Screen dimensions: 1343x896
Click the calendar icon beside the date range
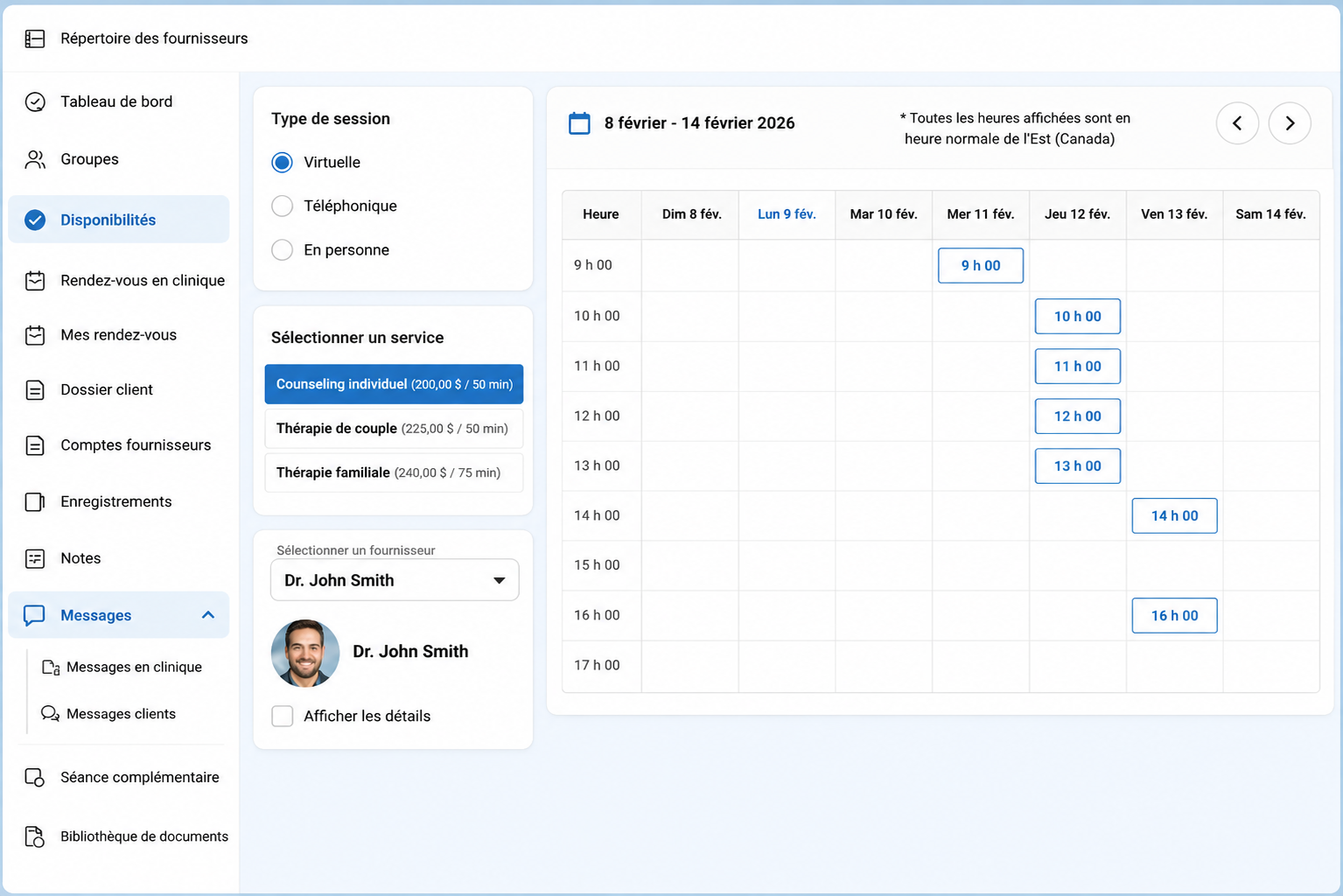point(579,123)
